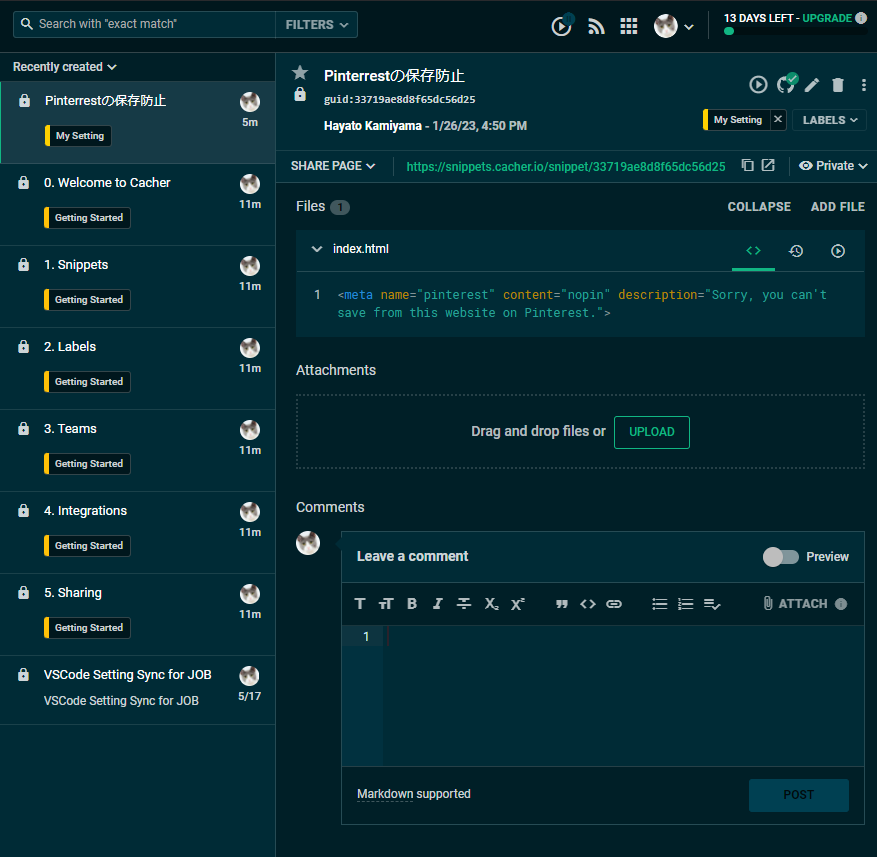Switch to file history tab
877x857 pixels.
(x=795, y=251)
